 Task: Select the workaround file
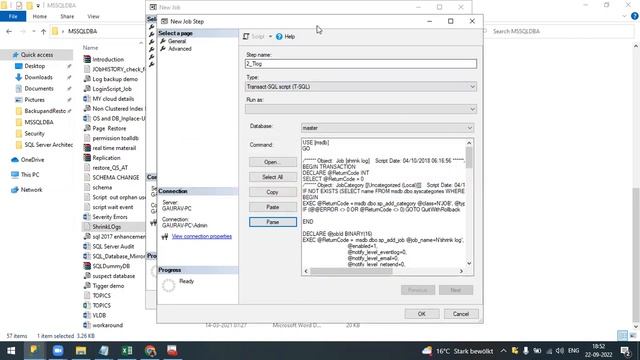pyautogui.click(x=107, y=325)
